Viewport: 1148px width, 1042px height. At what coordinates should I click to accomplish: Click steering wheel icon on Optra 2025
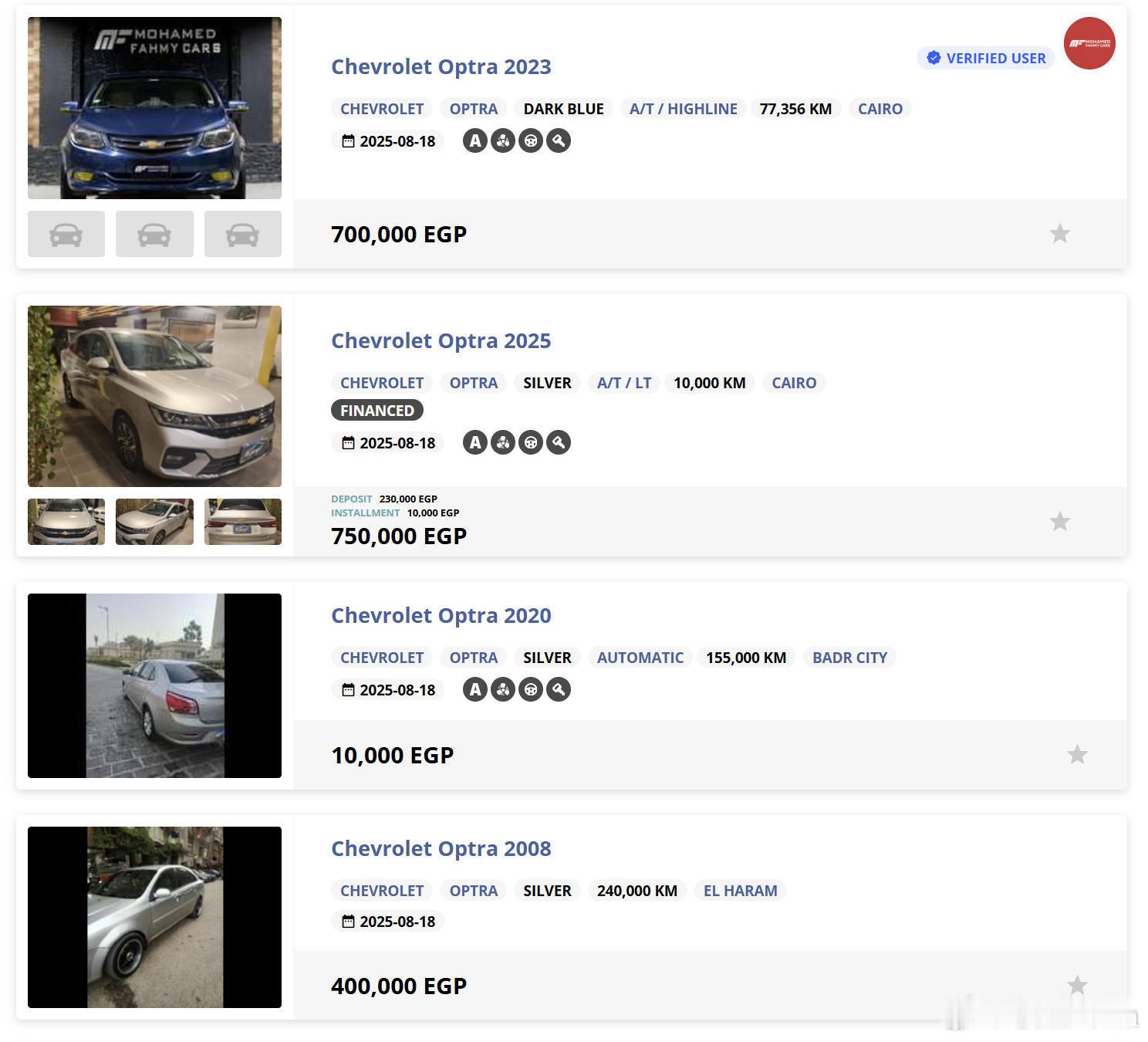coord(531,442)
